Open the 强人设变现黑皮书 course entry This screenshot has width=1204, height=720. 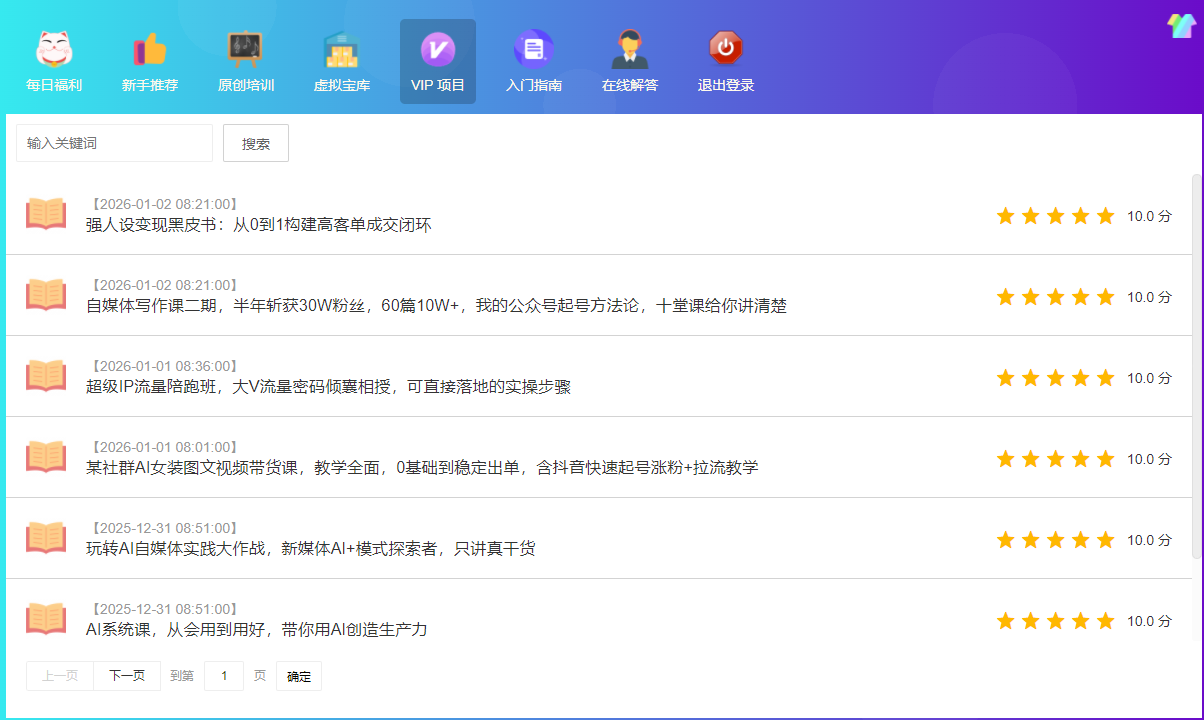click(258, 225)
